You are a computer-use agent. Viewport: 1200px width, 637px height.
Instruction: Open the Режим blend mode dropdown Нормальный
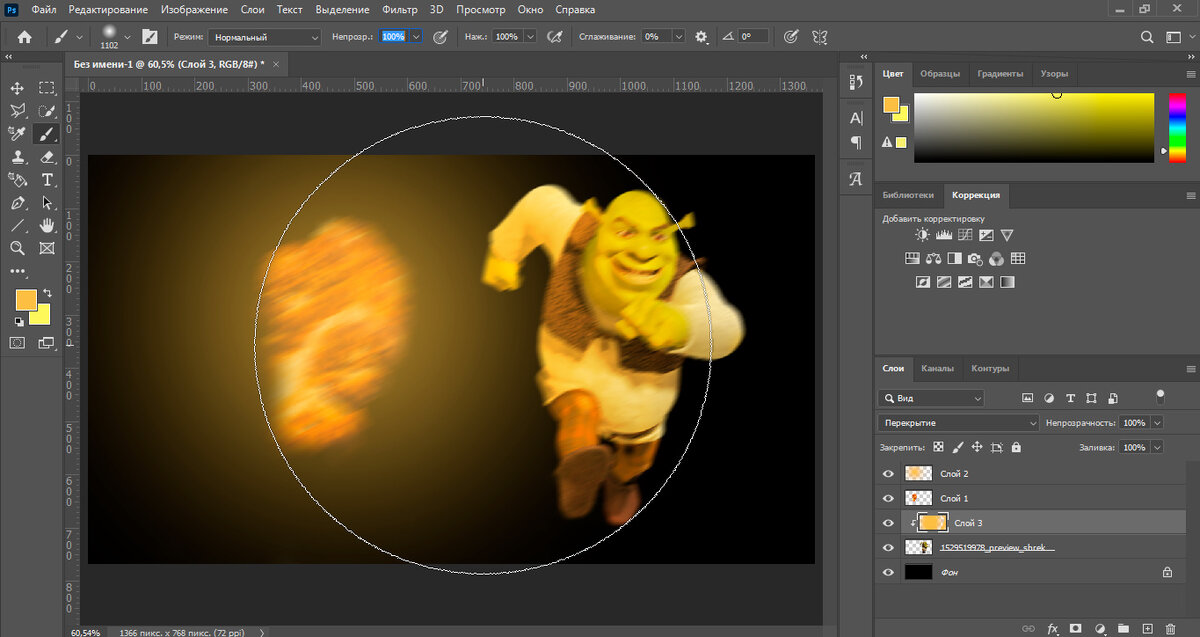(x=264, y=36)
